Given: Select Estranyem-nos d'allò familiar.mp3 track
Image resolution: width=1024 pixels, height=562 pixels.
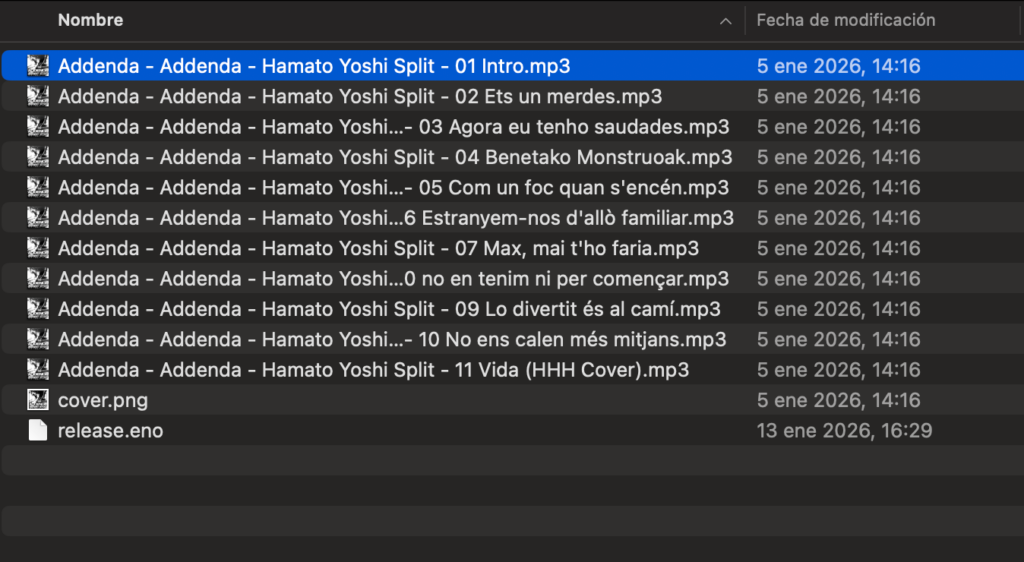Looking at the screenshot, I should 395,218.
